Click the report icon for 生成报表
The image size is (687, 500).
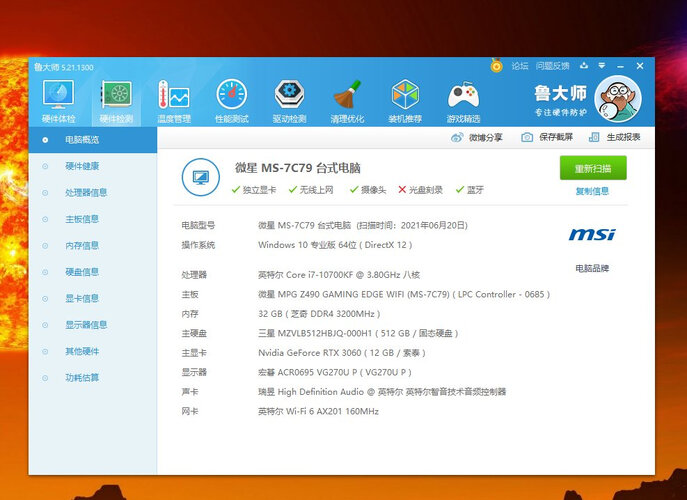pyautogui.click(x=594, y=138)
